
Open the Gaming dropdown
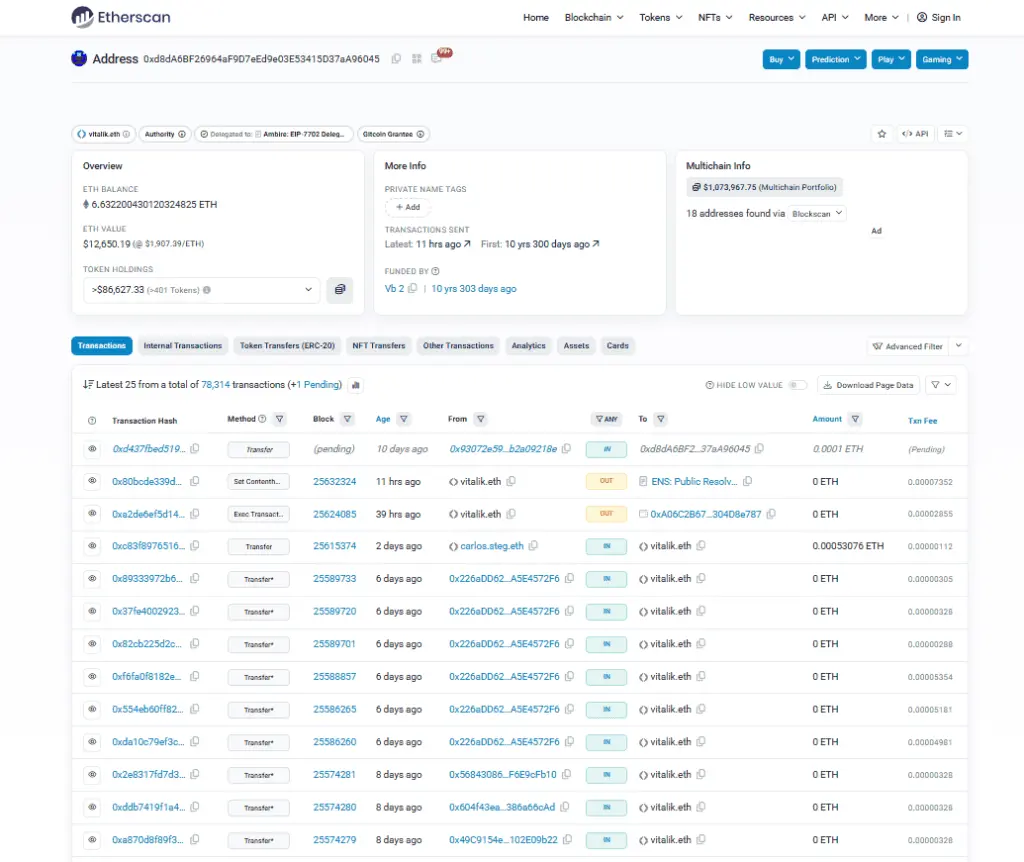[942, 59]
